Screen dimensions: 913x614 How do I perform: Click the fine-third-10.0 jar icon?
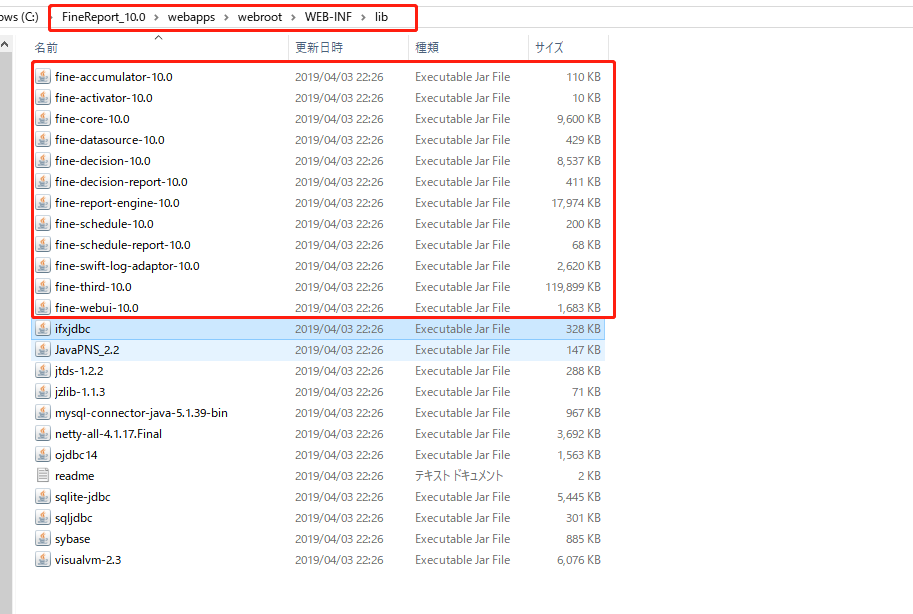[43, 286]
